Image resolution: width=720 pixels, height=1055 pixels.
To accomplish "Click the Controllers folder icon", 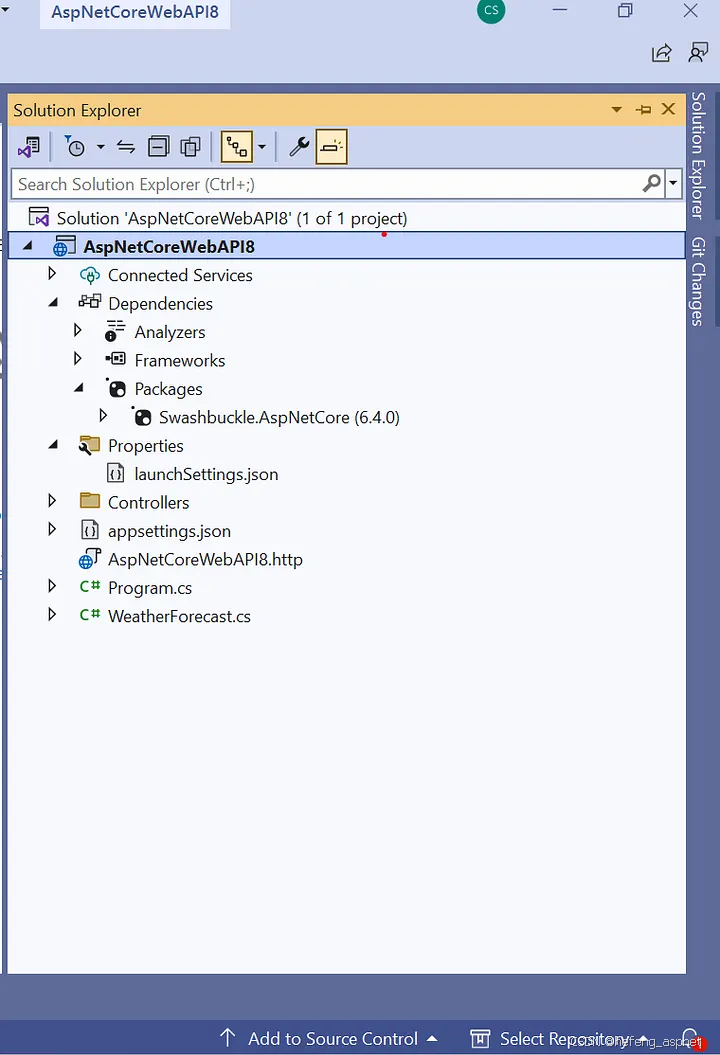I will click(x=89, y=501).
